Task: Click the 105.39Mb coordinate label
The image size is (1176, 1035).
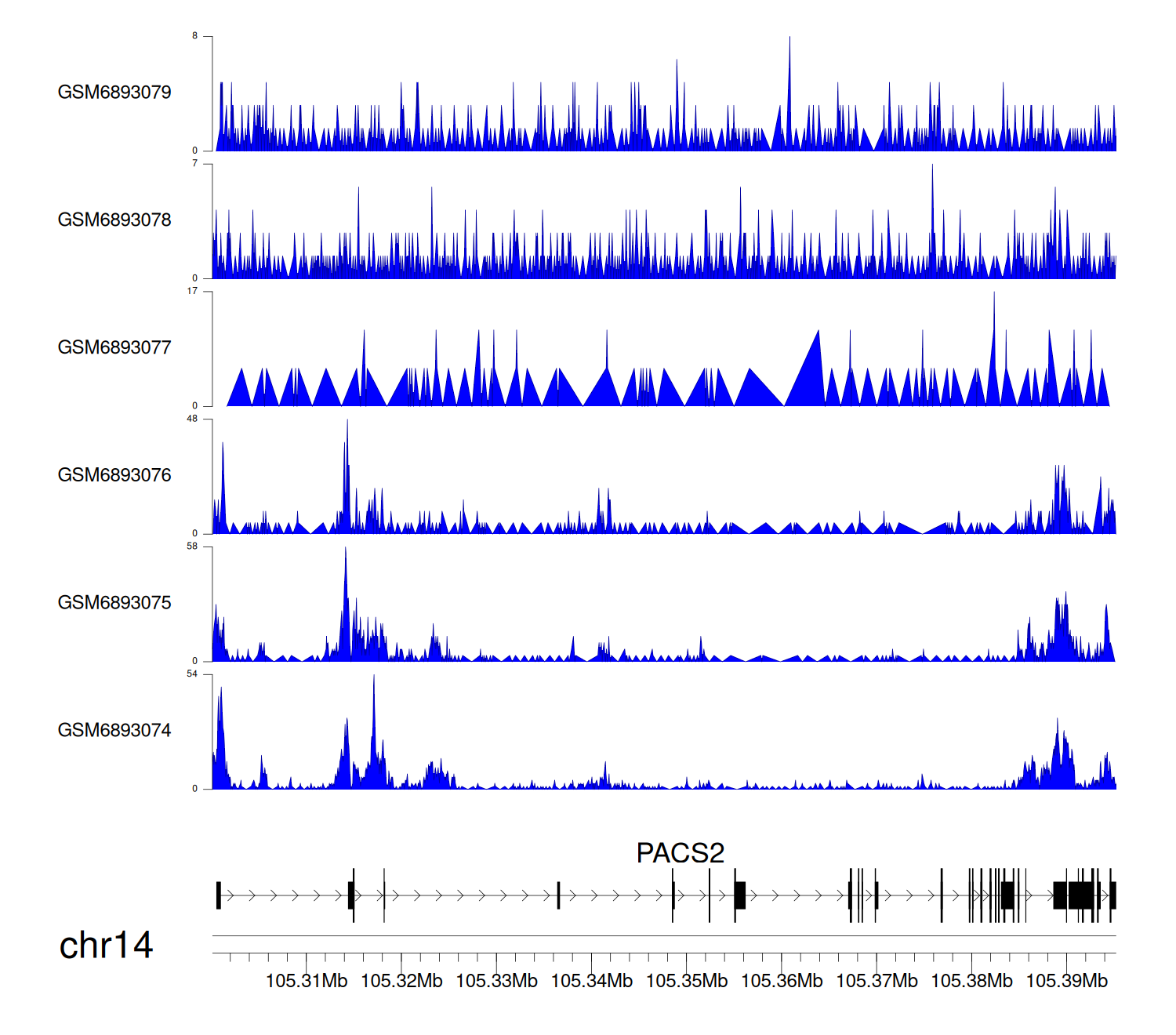Action: tap(1066, 982)
